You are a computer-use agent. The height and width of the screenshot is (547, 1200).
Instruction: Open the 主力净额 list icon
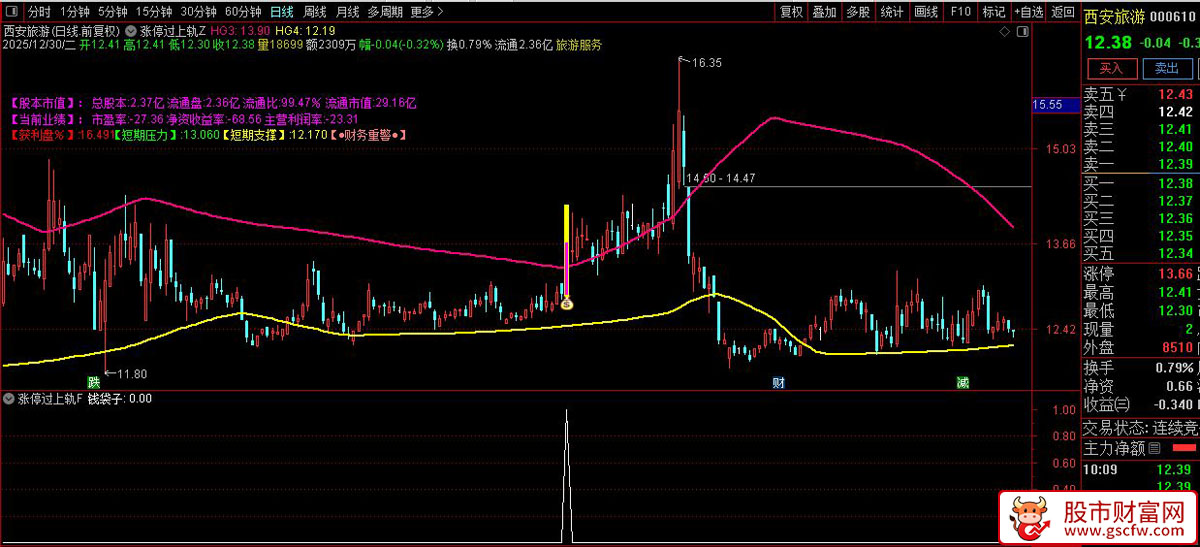(1155, 447)
